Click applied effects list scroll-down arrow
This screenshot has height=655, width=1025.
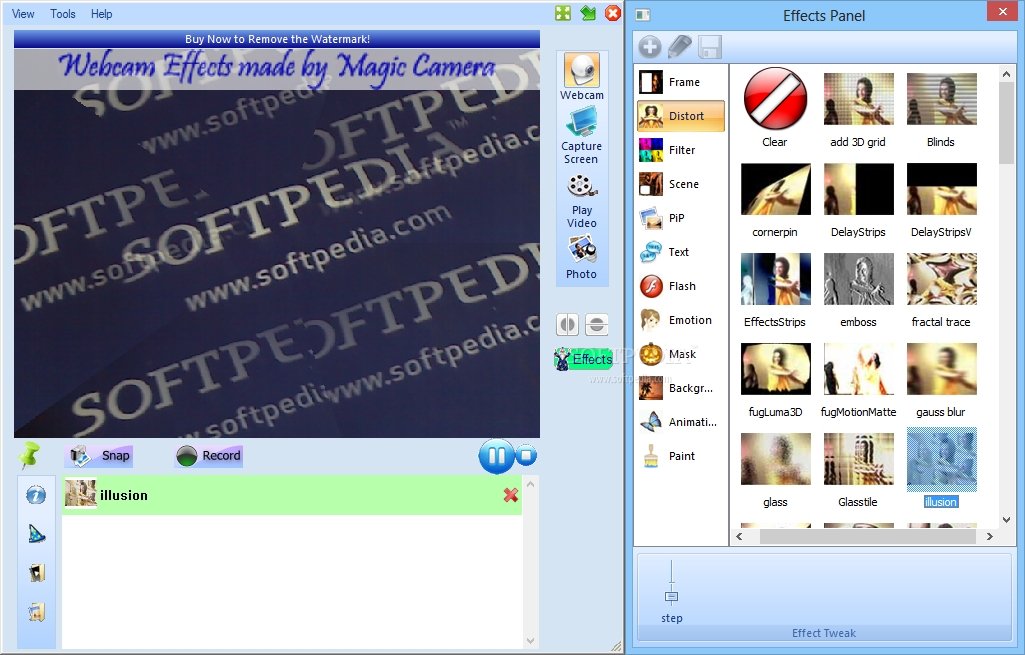530,641
